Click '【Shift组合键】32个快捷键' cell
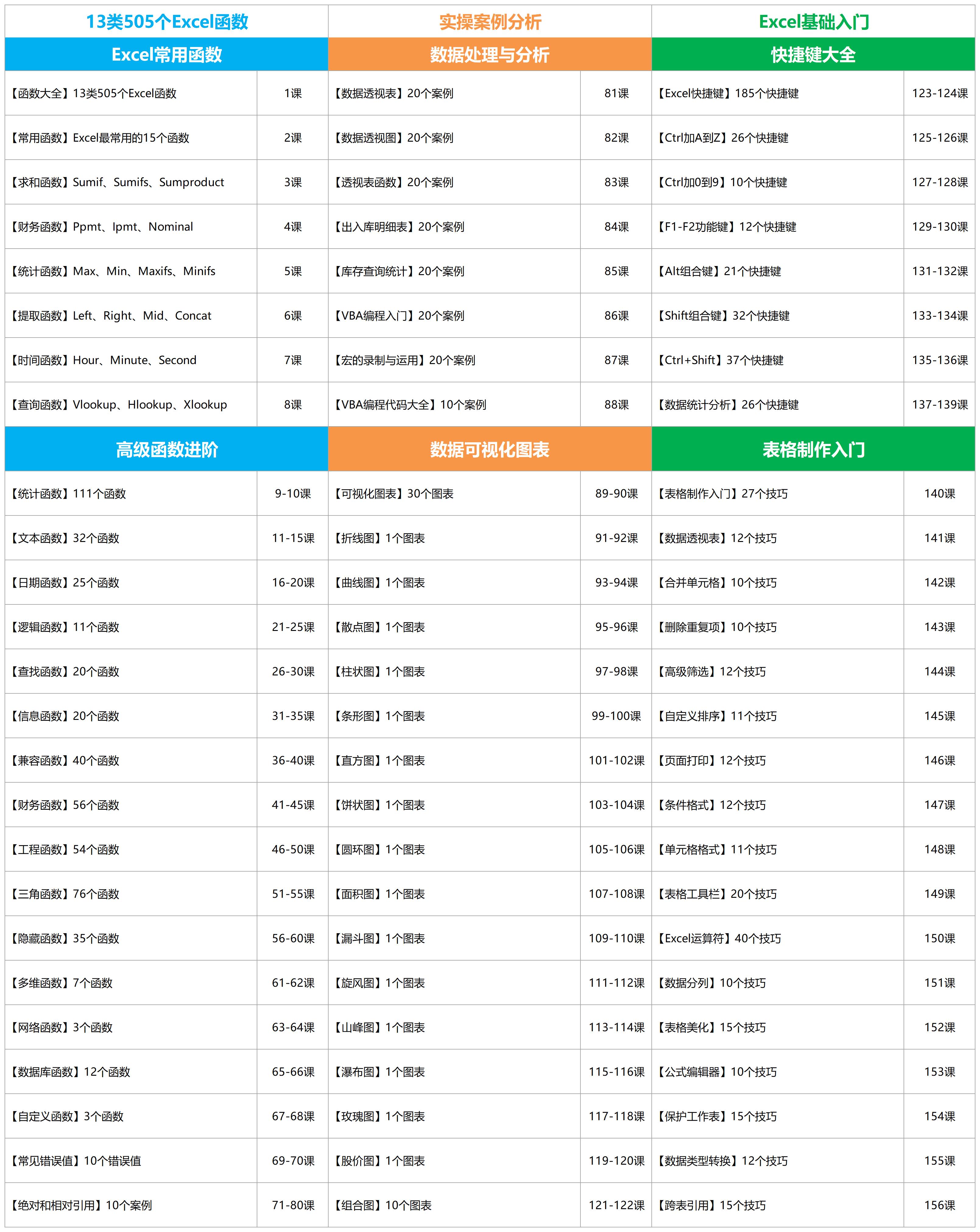 point(778,315)
